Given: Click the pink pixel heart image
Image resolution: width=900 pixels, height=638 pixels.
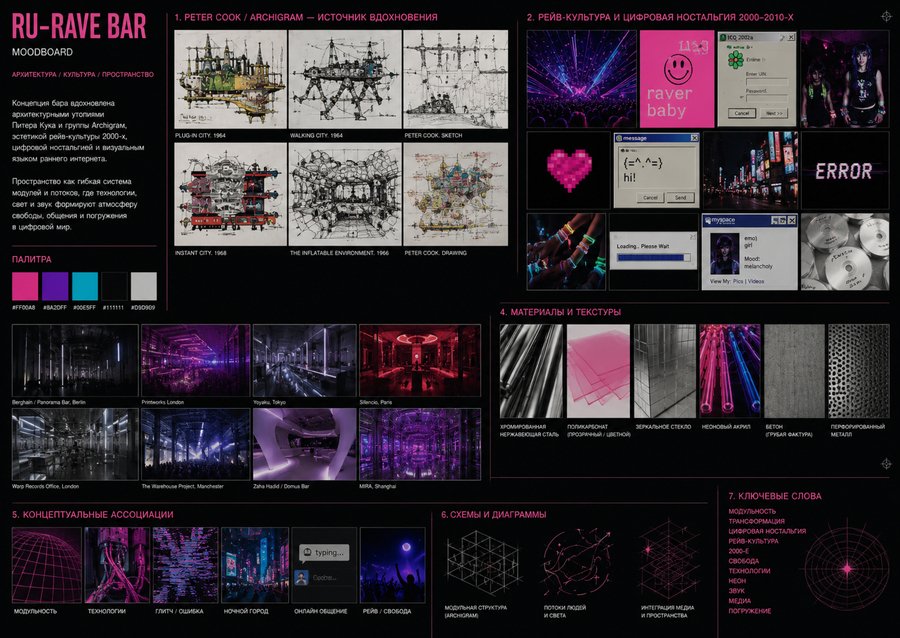Looking at the screenshot, I should click(569, 170).
